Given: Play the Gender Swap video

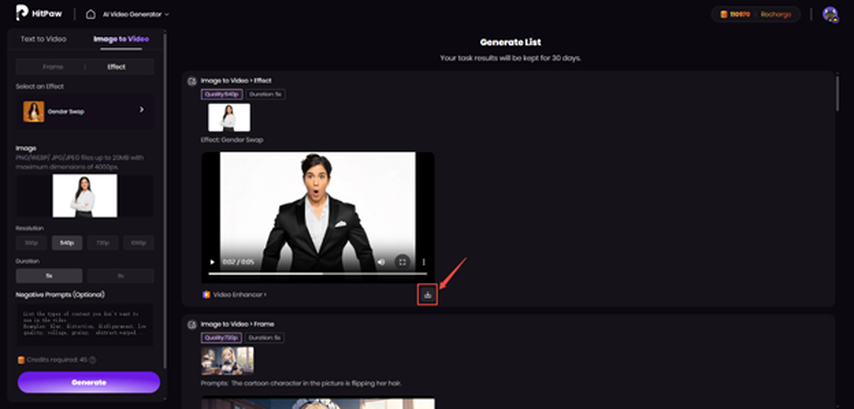Looking at the screenshot, I should tap(212, 262).
